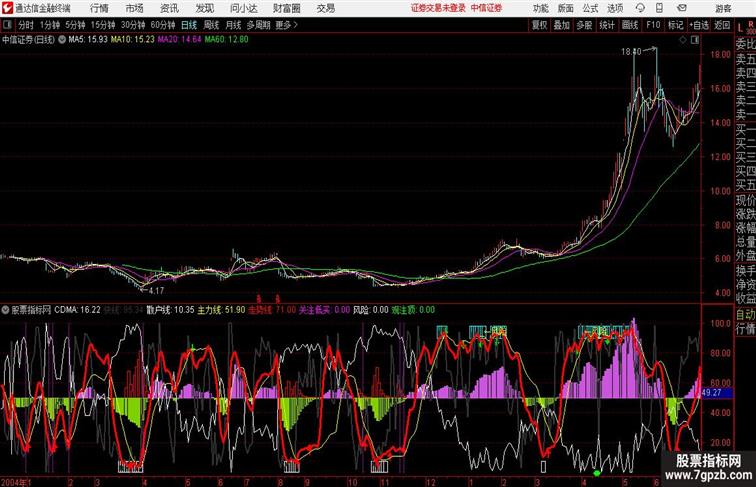Click the 观主顶: 0.00 indicator label
Viewport: 756px width, 487px height.
413,310
